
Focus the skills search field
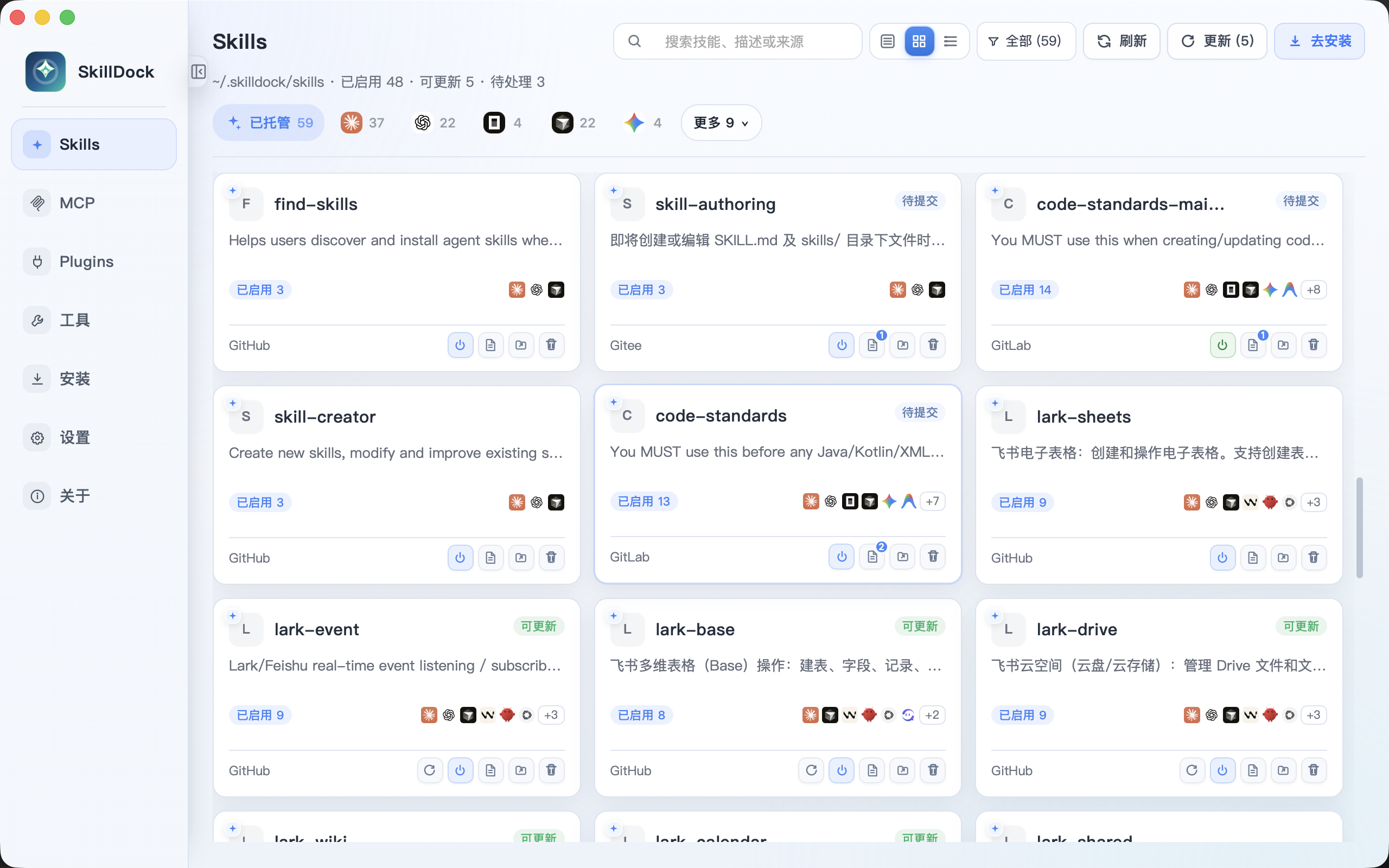pos(737,41)
